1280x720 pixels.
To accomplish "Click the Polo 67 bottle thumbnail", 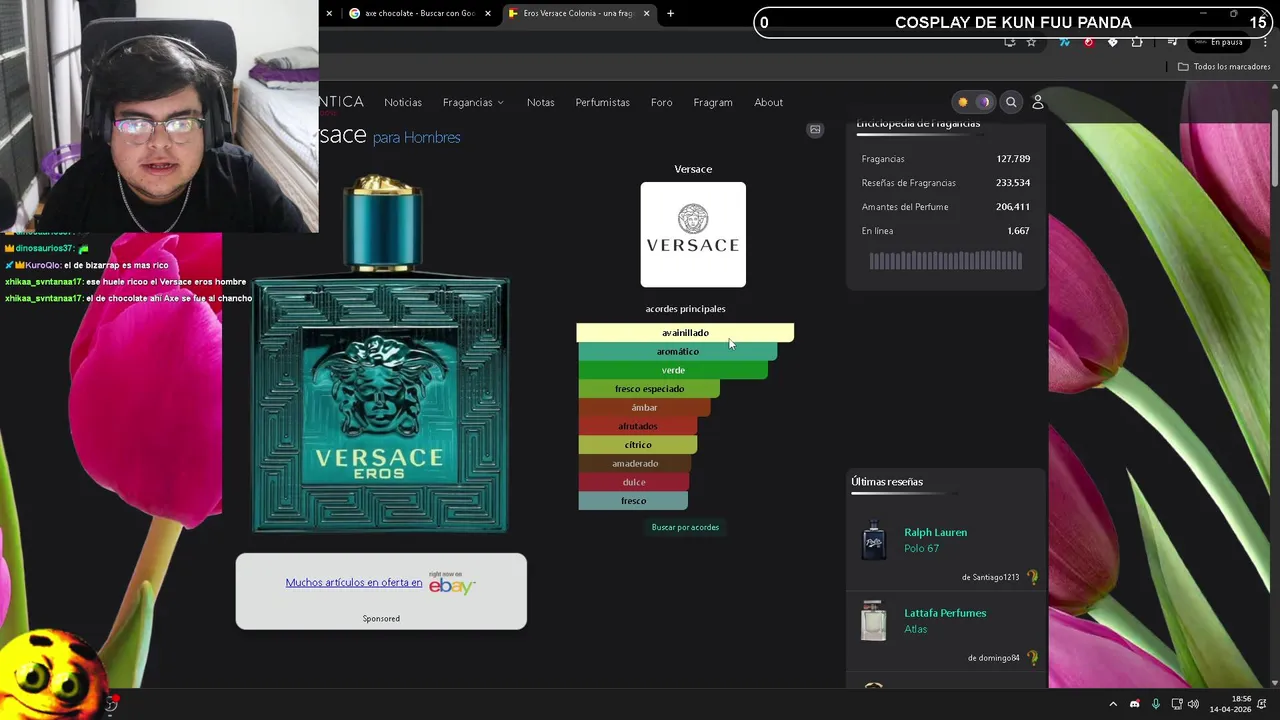I will (874, 540).
